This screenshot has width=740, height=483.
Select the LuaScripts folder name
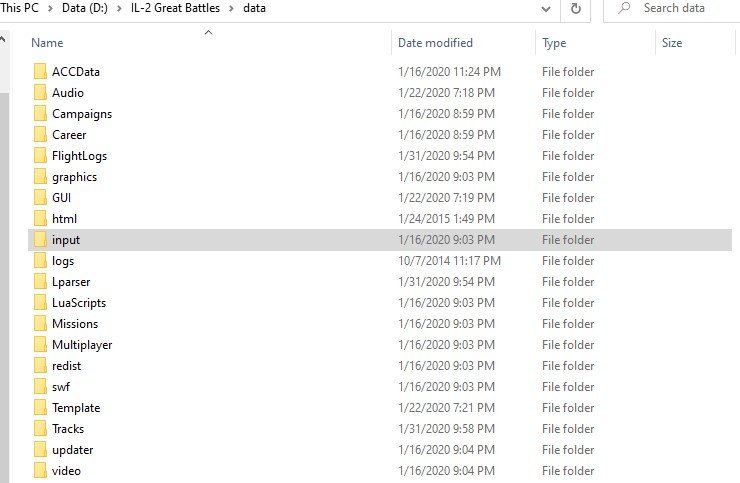click(79, 303)
